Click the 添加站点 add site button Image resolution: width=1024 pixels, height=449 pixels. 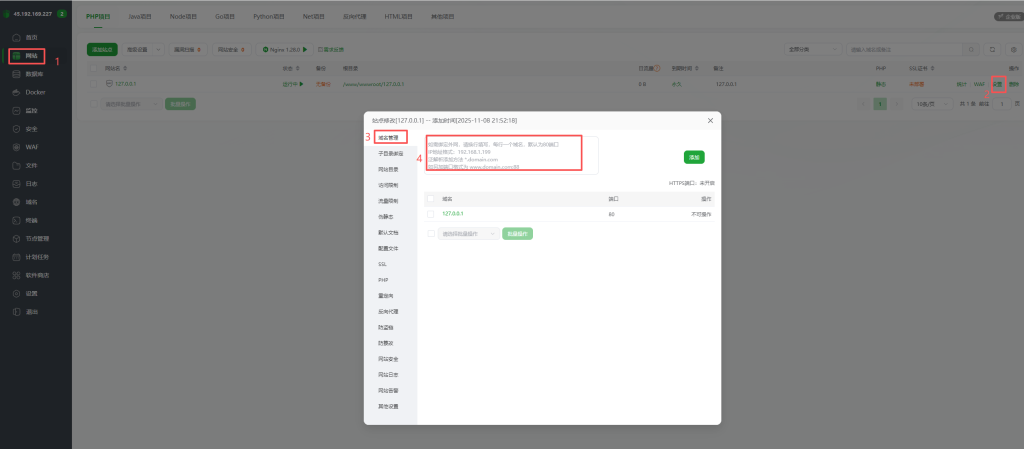coord(102,48)
